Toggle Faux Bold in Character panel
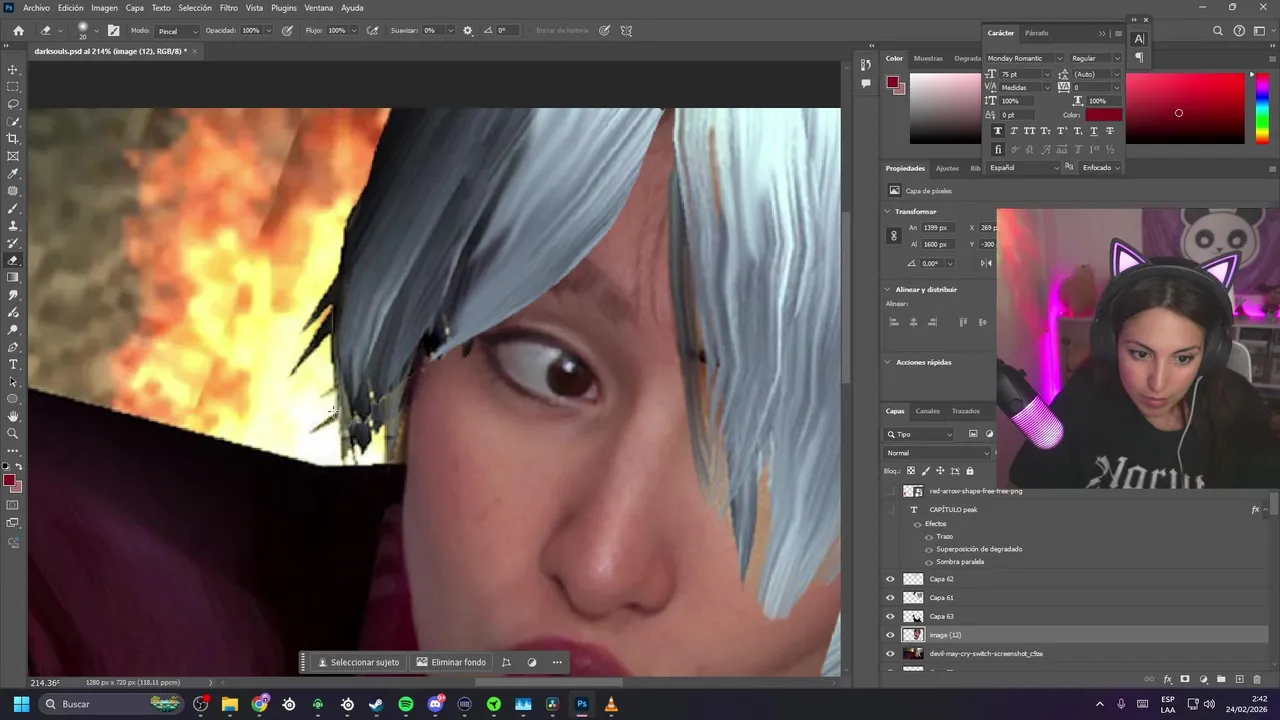Screen dimensions: 1280x720 tap(998, 131)
